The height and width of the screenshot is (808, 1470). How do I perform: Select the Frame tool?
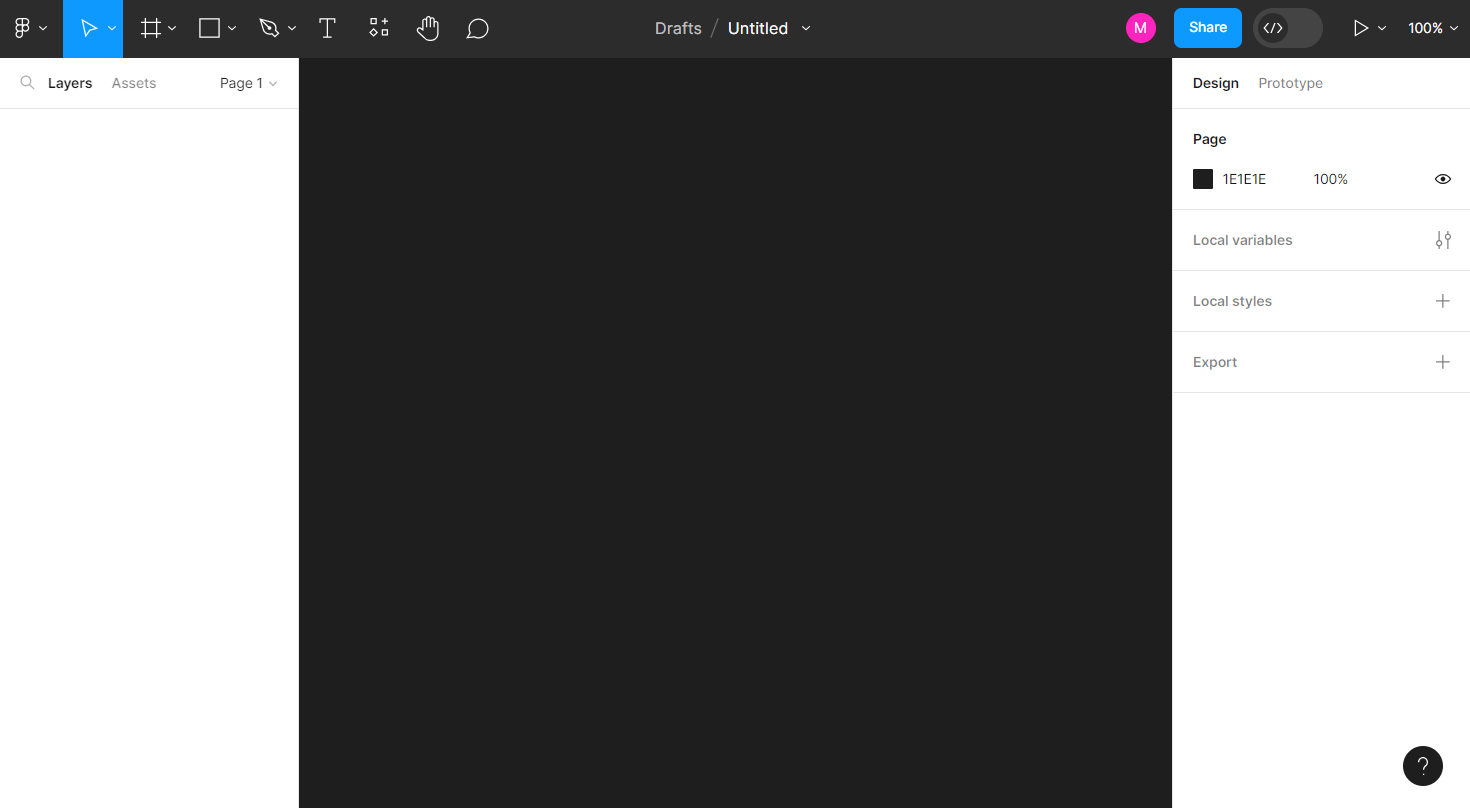(150, 28)
